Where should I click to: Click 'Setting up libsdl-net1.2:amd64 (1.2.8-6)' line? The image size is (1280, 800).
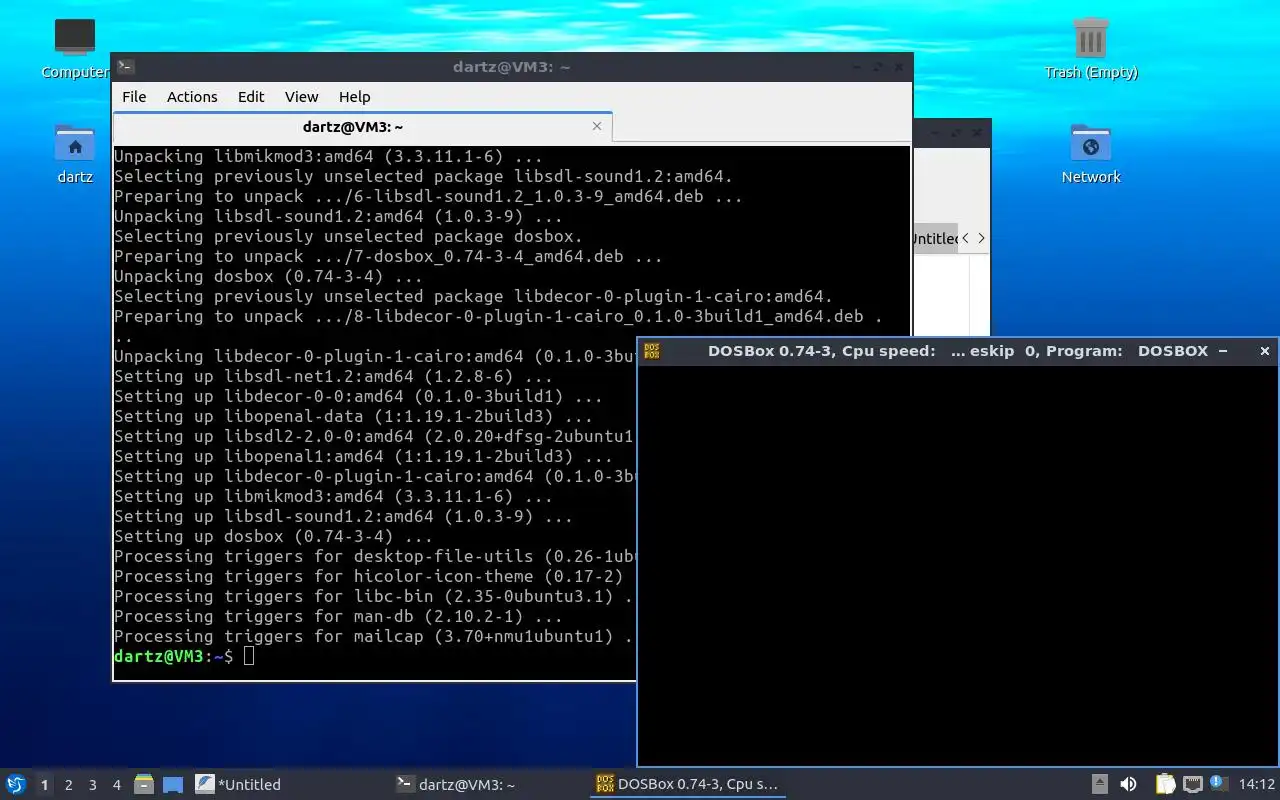(333, 376)
